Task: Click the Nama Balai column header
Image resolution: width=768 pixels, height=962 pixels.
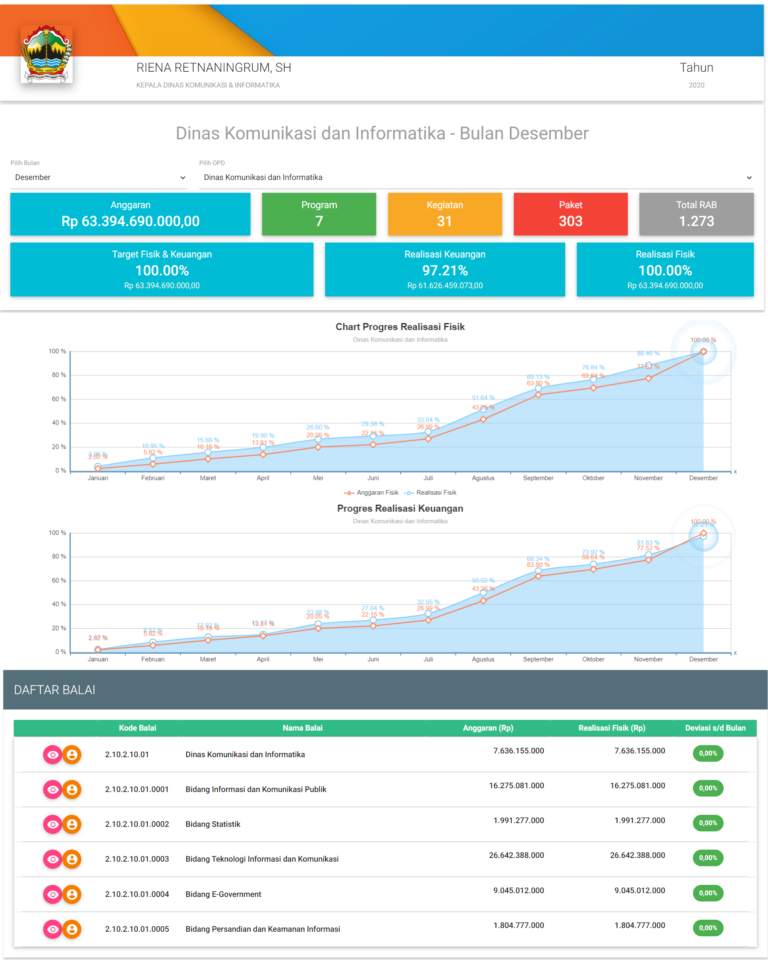Action: pos(302,728)
